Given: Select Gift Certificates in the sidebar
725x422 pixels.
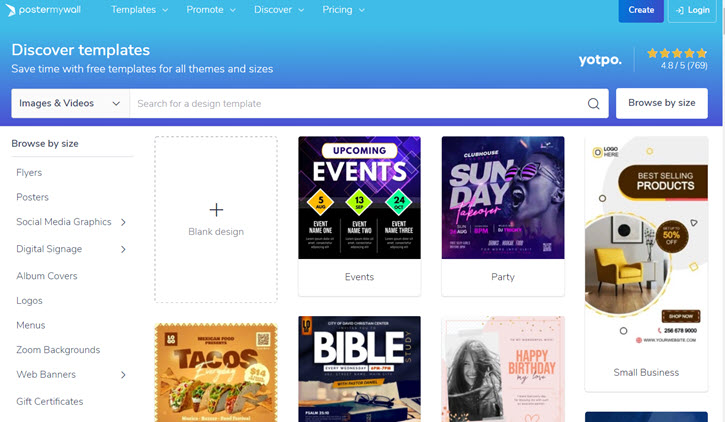Looking at the screenshot, I should tap(49, 402).
